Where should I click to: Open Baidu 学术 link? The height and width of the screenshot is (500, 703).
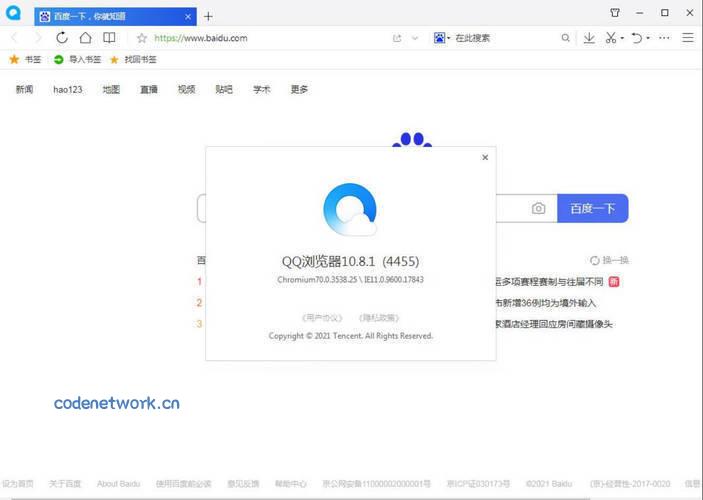pyautogui.click(x=261, y=89)
